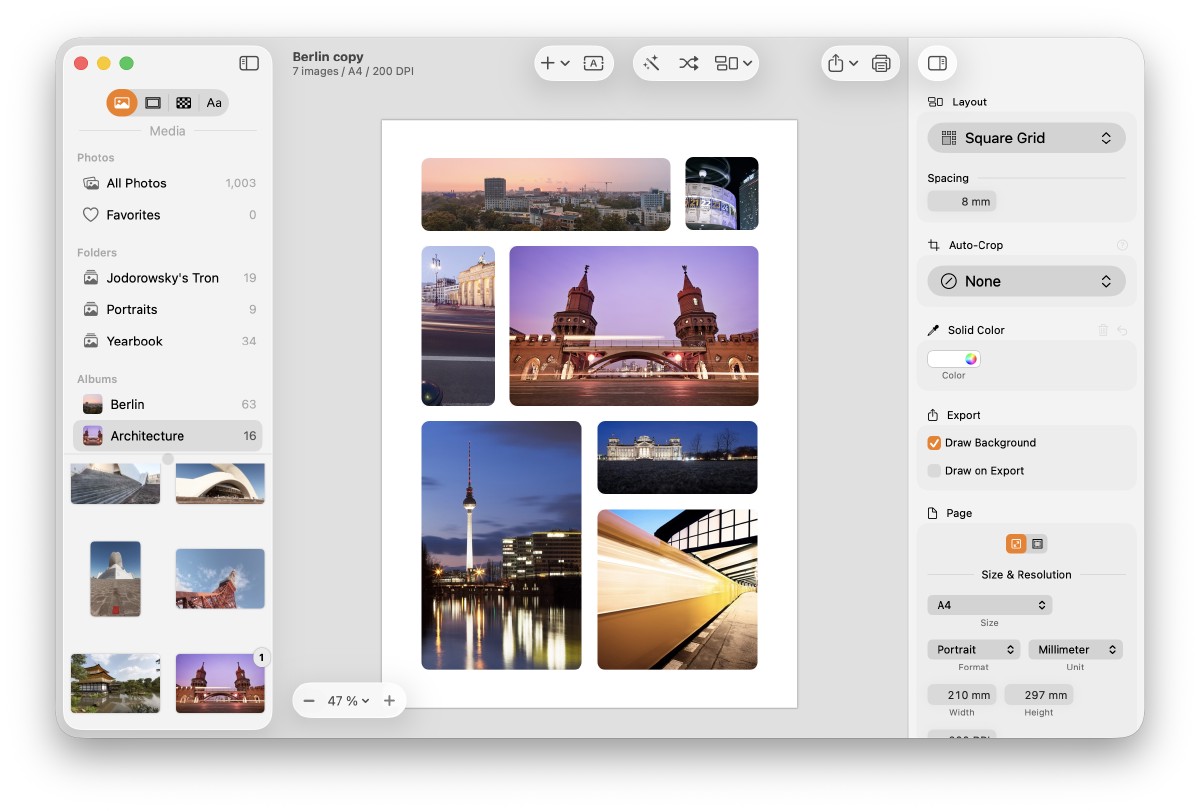
Task: Click the 297 mm height field
Action: click(x=1039, y=695)
